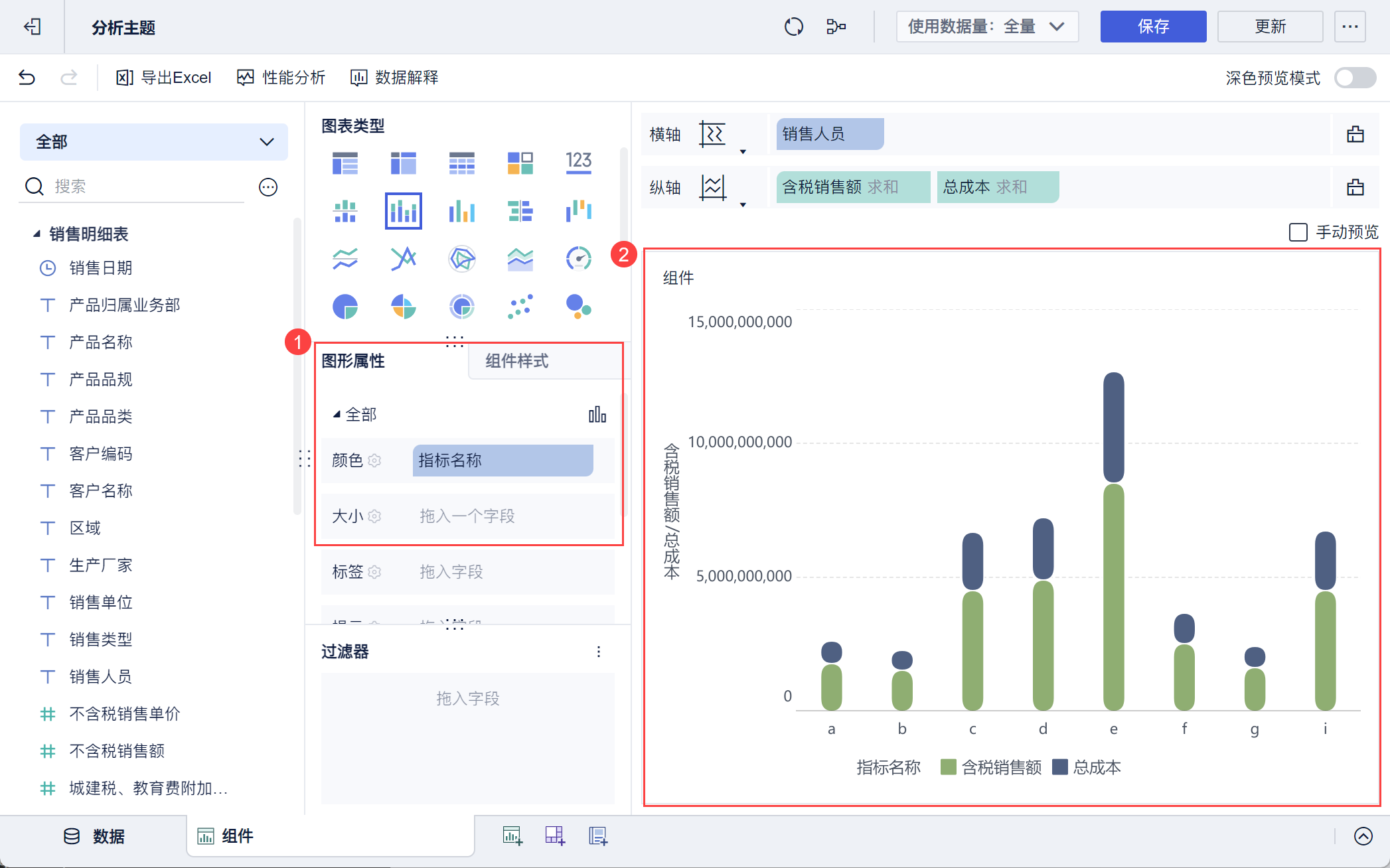Image resolution: width=1390 pixels, height=868 pixels.
Task: Click the 导出Excel button
Action: pyautogui.click(x=164, y=78)
